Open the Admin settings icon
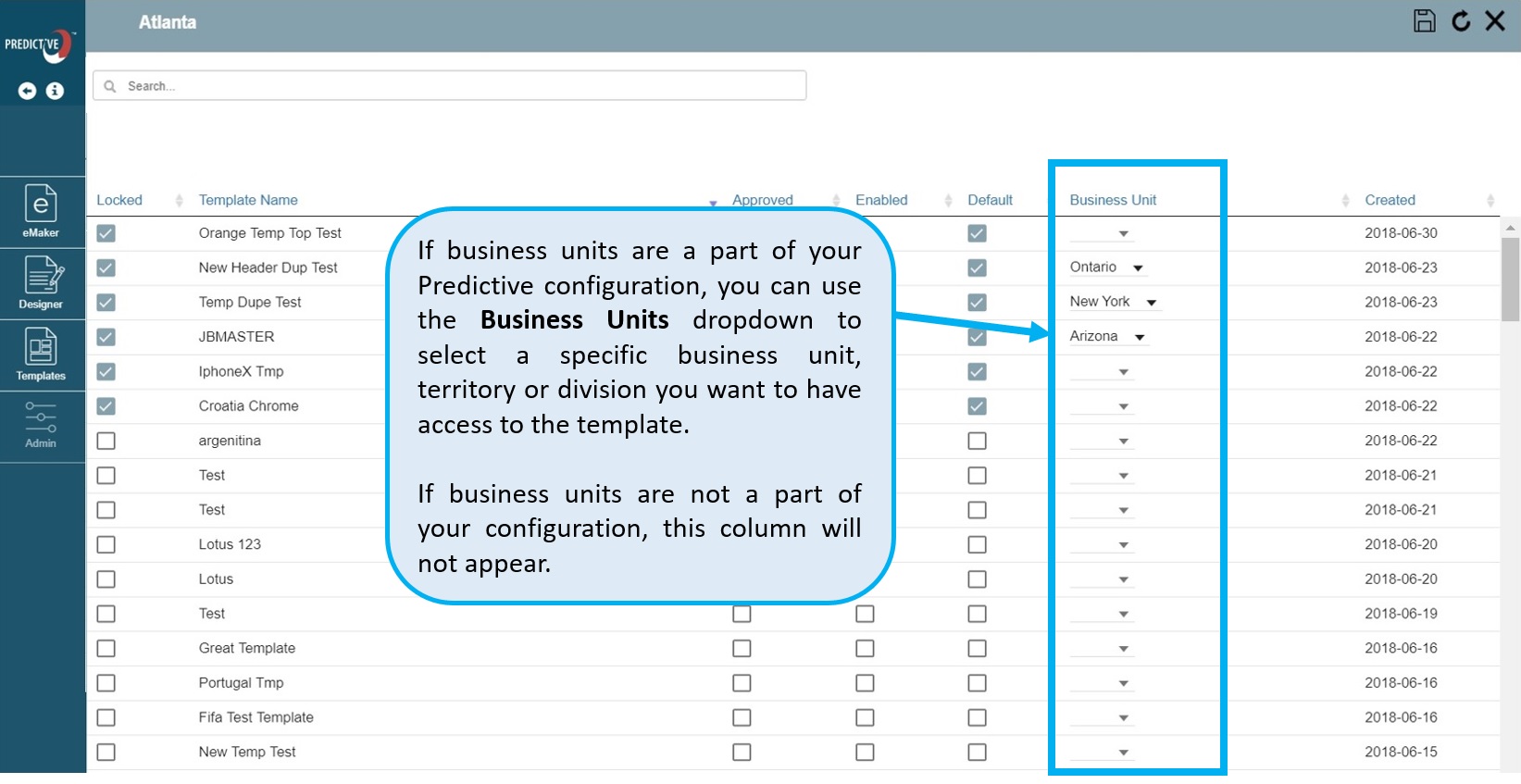 click(41, 425)
